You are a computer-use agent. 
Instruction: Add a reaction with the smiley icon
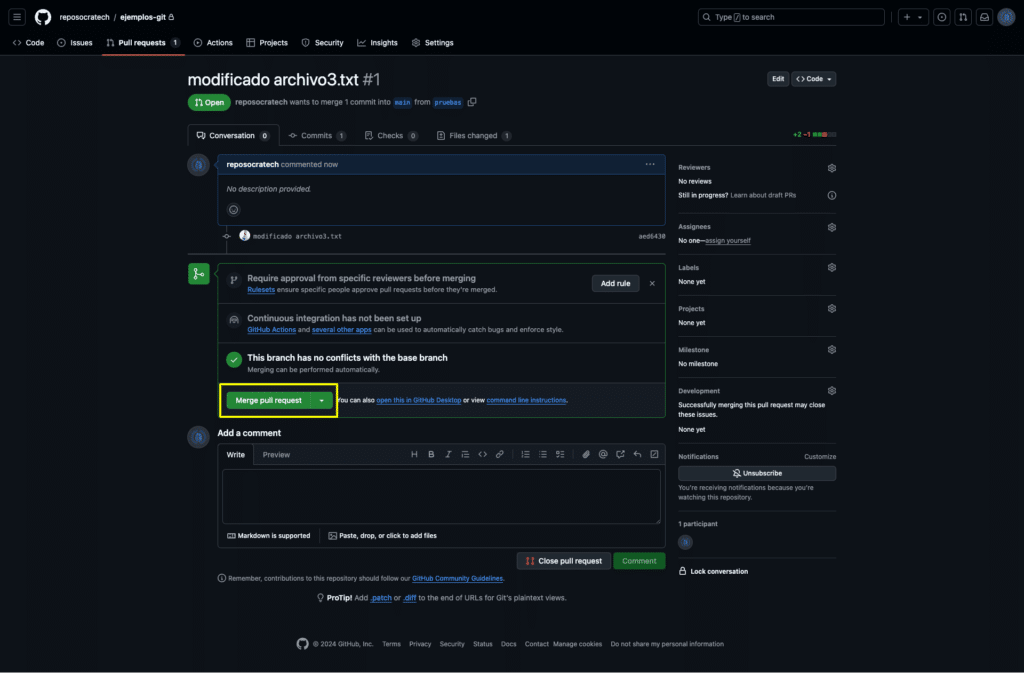tap(233, 210)
